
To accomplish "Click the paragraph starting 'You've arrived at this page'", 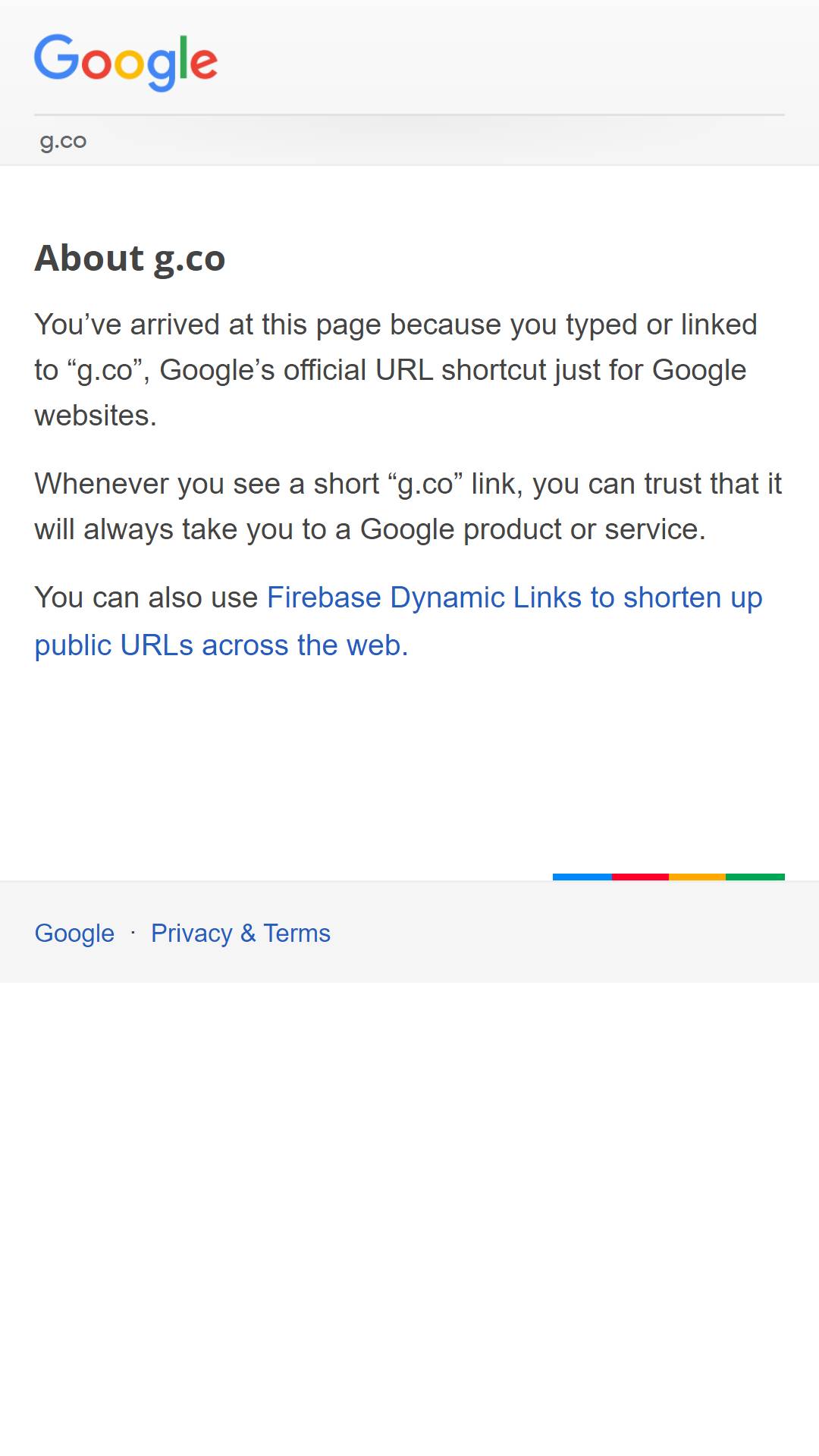I will click(396, 370).
